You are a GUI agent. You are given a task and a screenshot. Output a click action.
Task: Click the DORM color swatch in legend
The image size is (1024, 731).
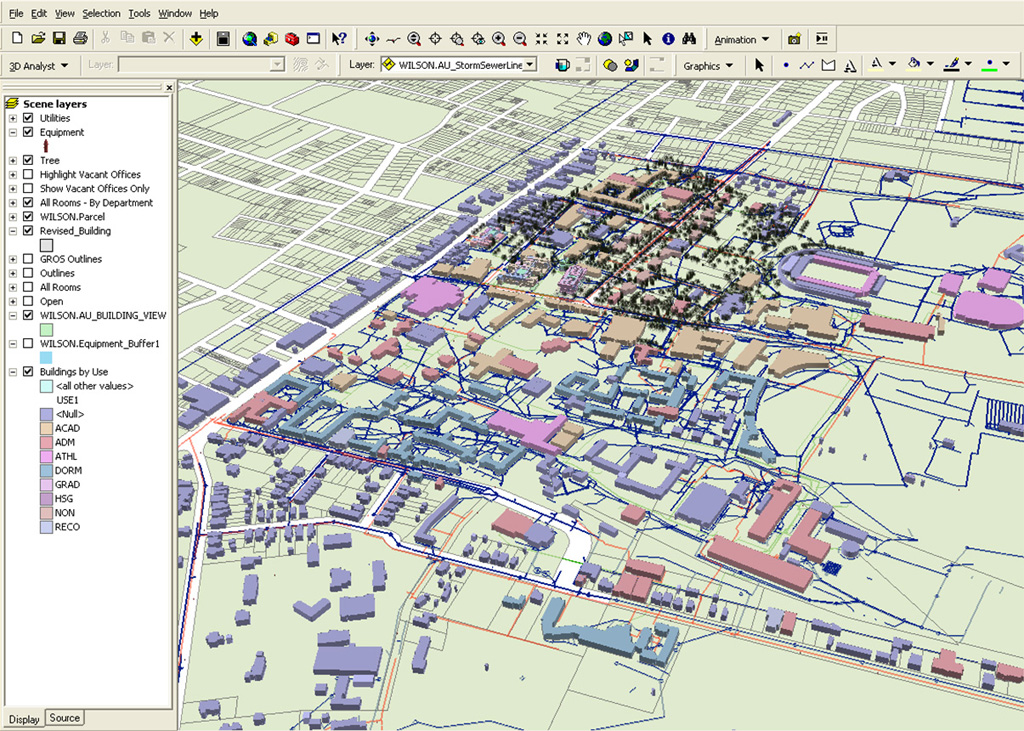pos(46,470)
